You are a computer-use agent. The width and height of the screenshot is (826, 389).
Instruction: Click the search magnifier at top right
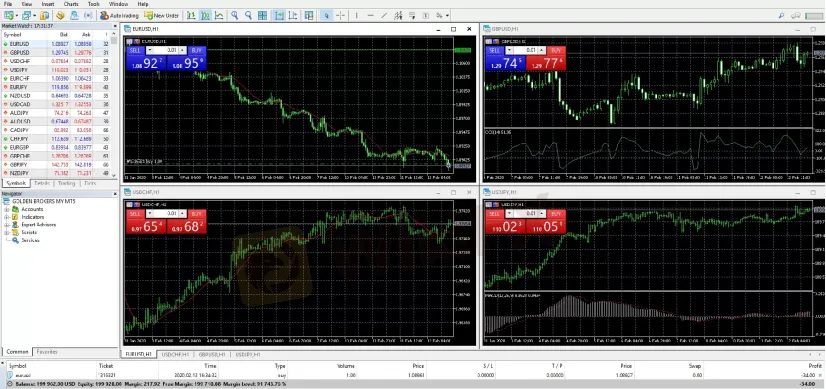click(x=781, y=16)
